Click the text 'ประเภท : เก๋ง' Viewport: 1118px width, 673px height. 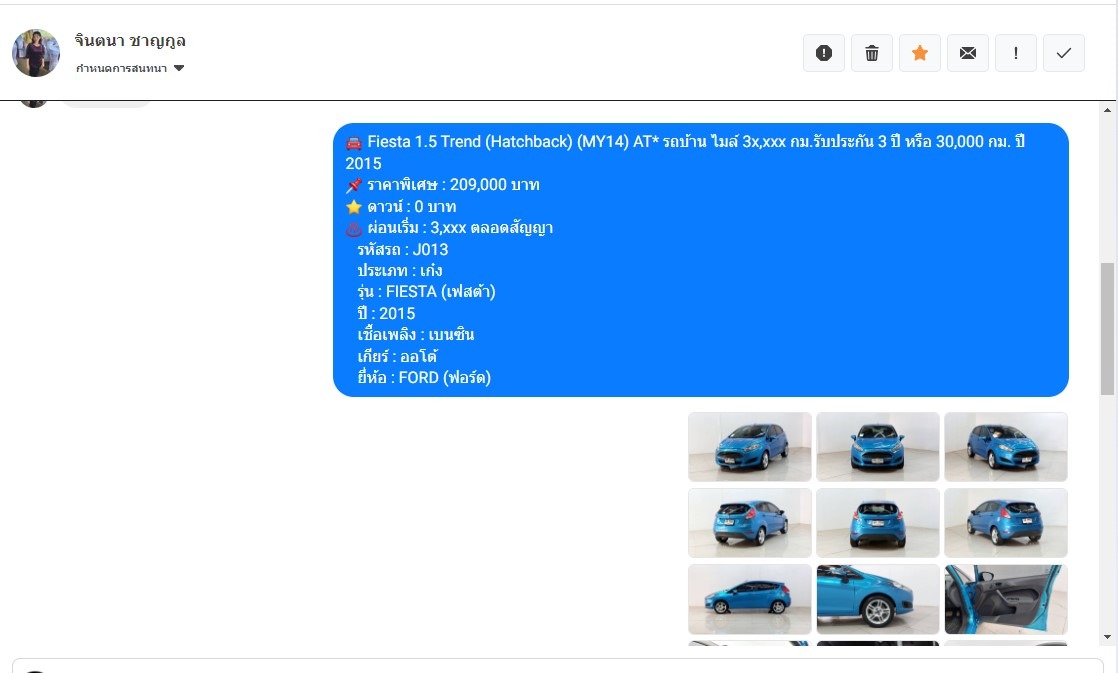[400, 271]
